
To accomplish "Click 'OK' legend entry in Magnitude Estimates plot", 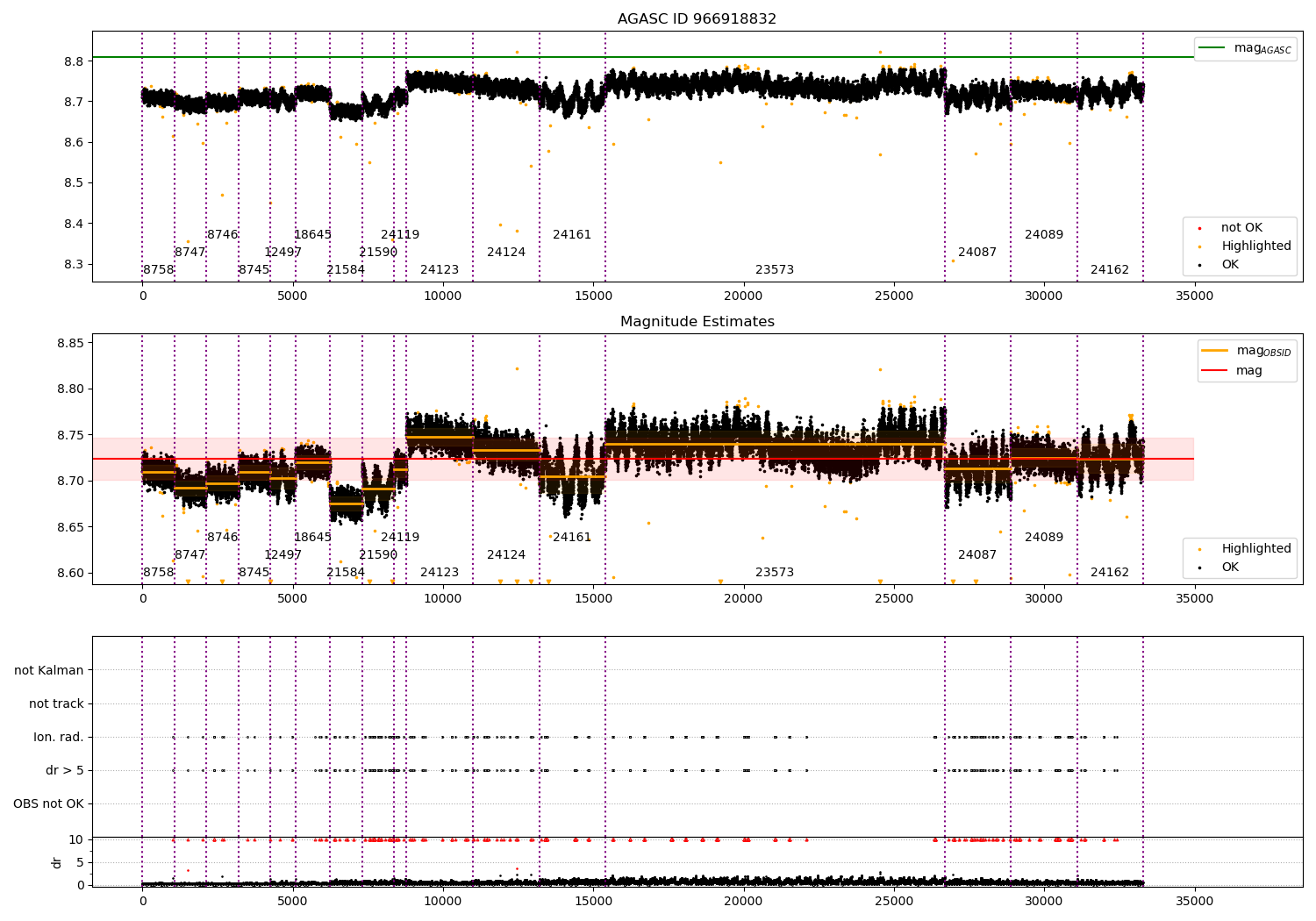I will tap(1230, 567).
